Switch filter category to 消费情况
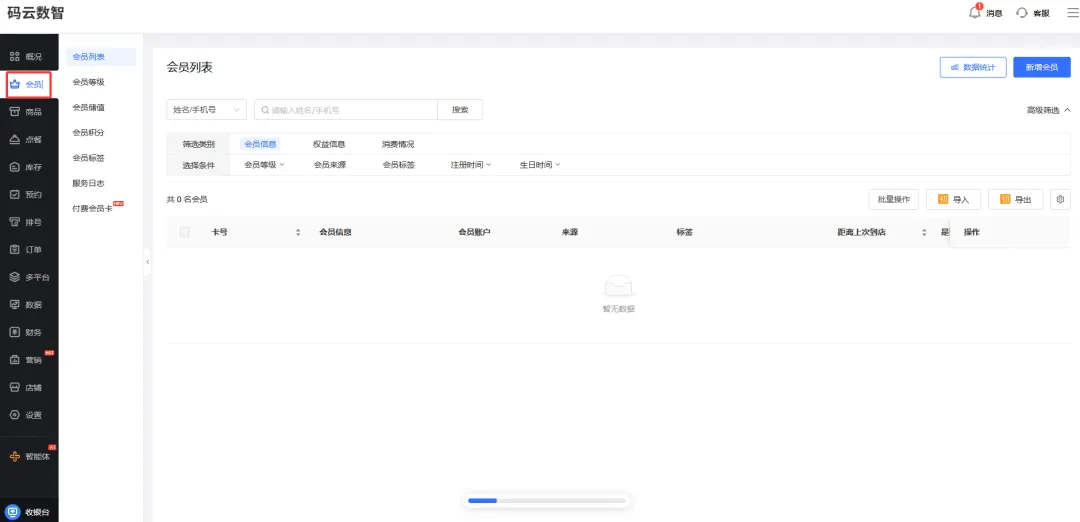Viewport: 1080px width, 522px height. pyautogui.click(x=398, y=145)
